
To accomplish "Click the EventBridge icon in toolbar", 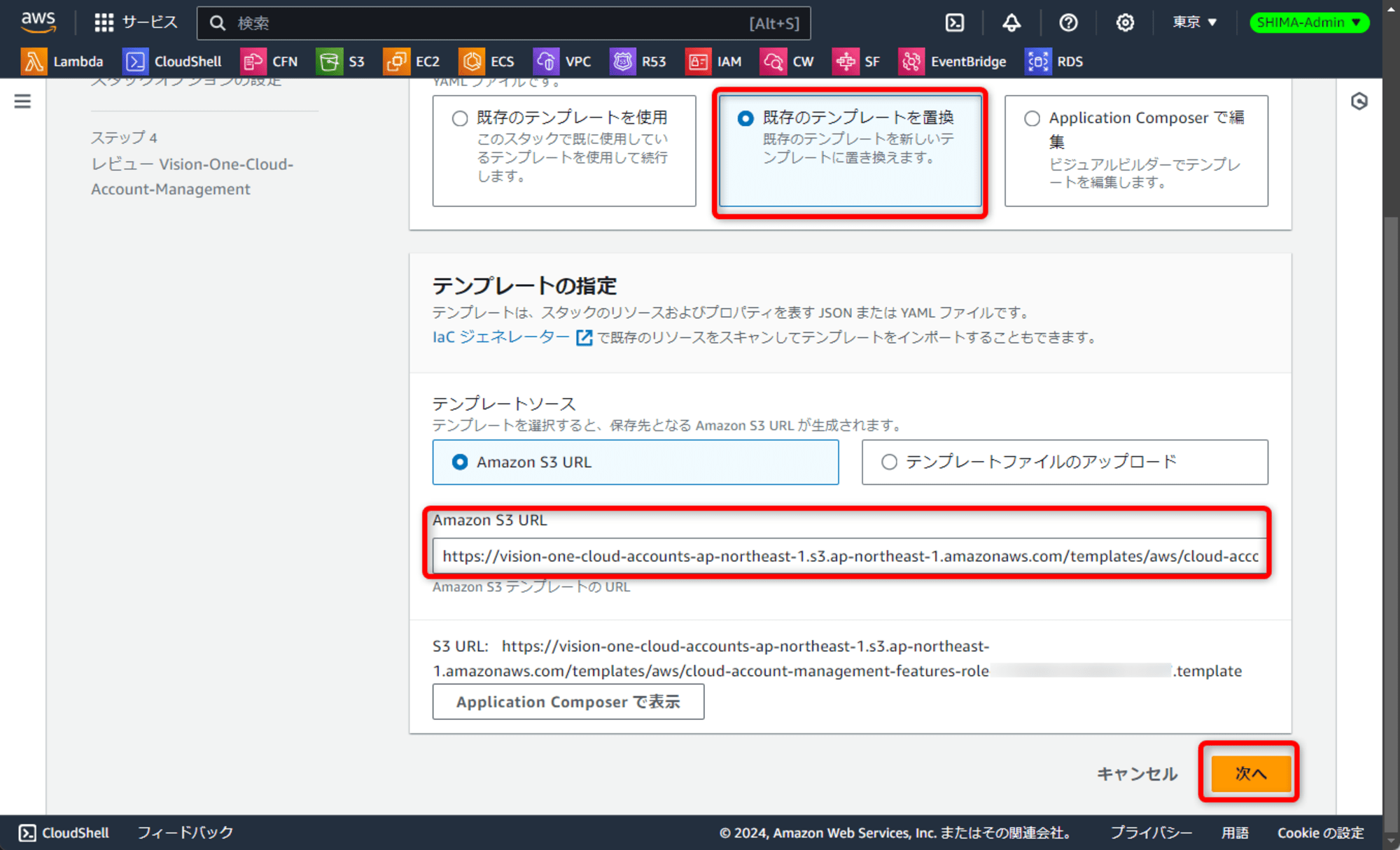I will (x=909, y=62).
